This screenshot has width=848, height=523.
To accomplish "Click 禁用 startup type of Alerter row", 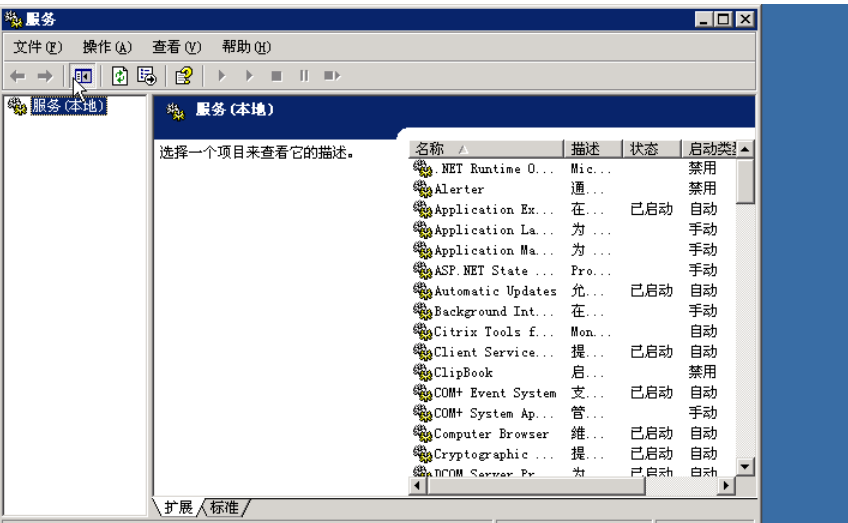I will [703, 189].
